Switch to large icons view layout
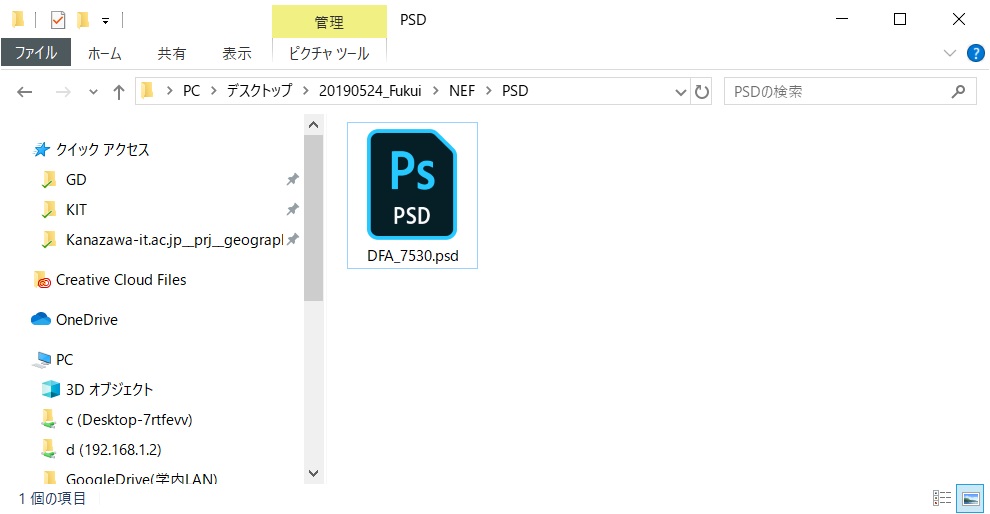This screenshot has width=990, height=514. [x=969, y=498]
